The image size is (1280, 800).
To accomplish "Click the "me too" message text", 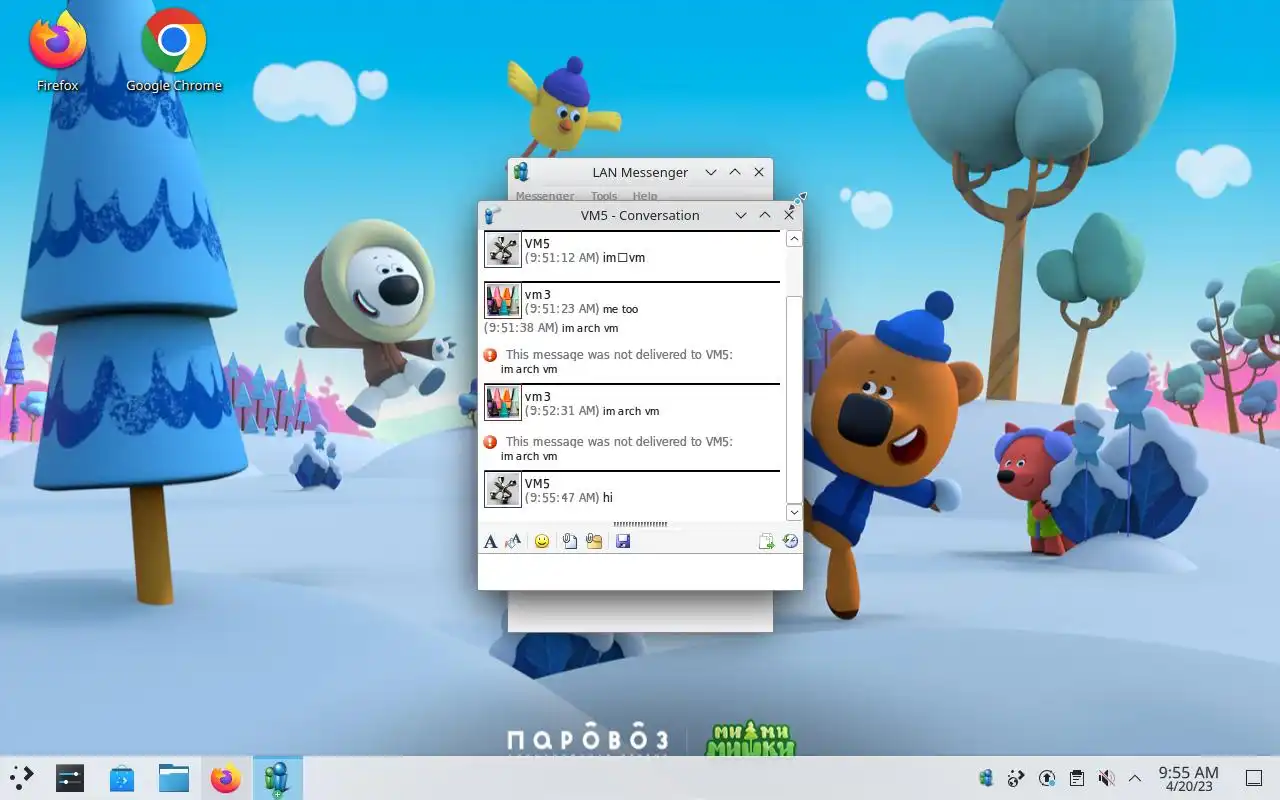I will [620, 310].
